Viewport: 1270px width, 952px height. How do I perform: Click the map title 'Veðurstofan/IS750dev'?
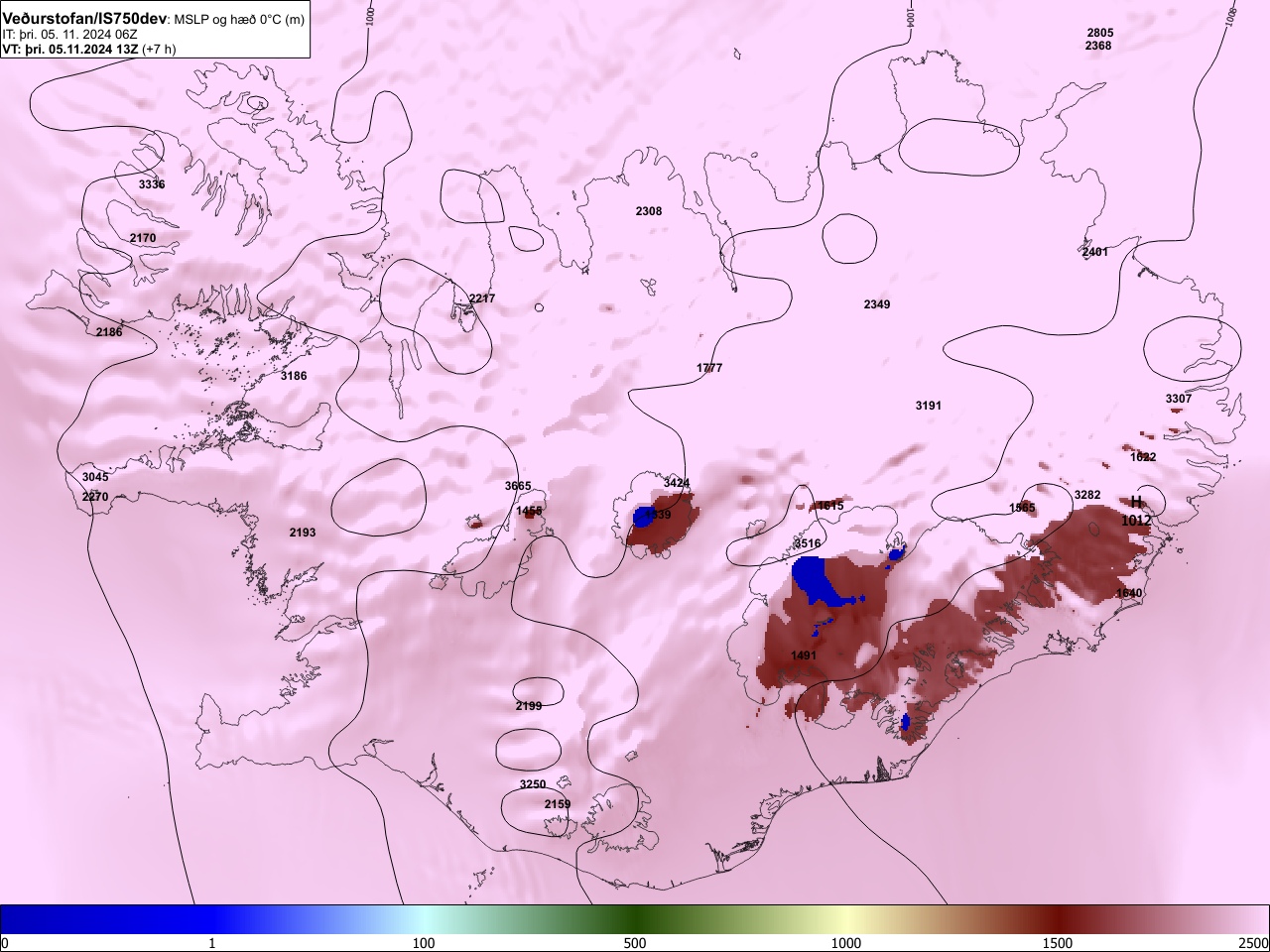point(85,19)
